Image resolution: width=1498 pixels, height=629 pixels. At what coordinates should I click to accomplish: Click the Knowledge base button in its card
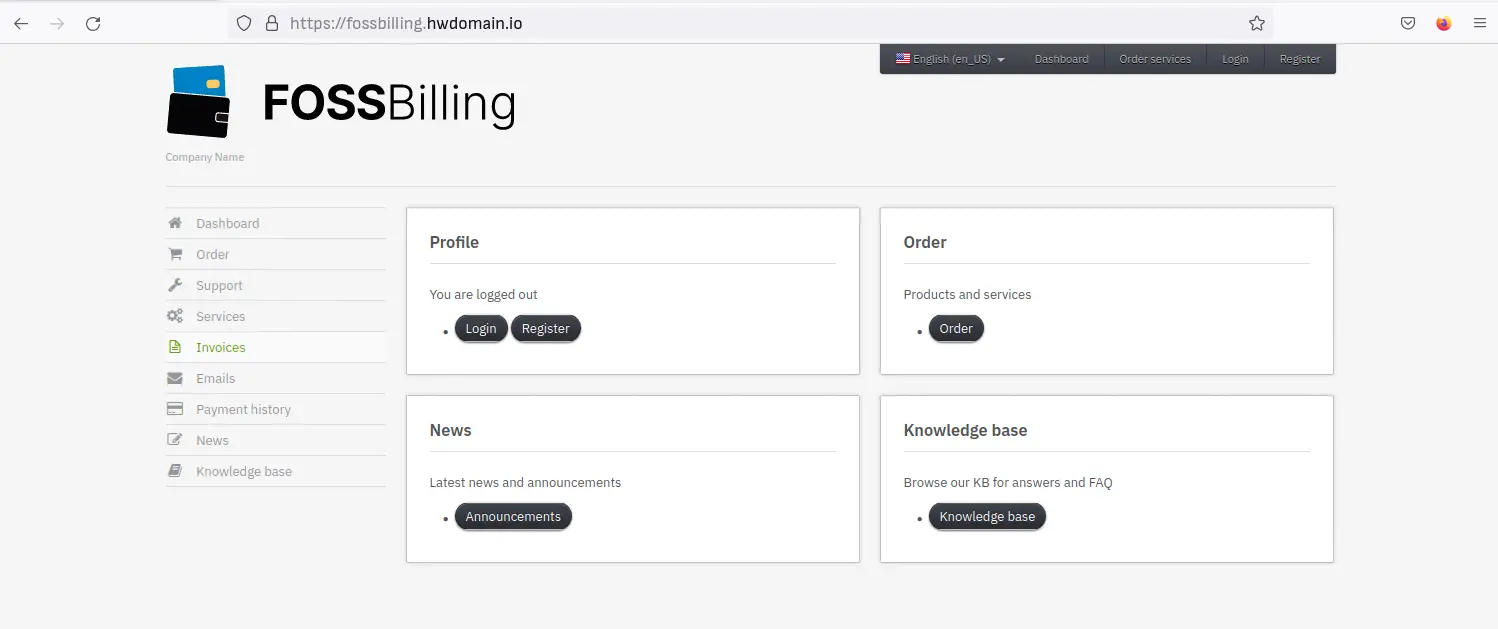tap(987, 516)
